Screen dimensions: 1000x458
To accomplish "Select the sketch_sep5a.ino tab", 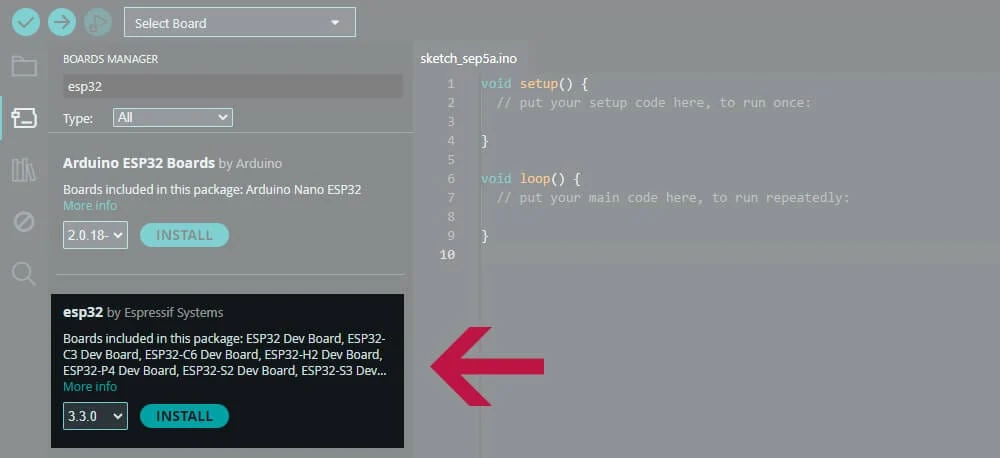I will coord(468,59).
